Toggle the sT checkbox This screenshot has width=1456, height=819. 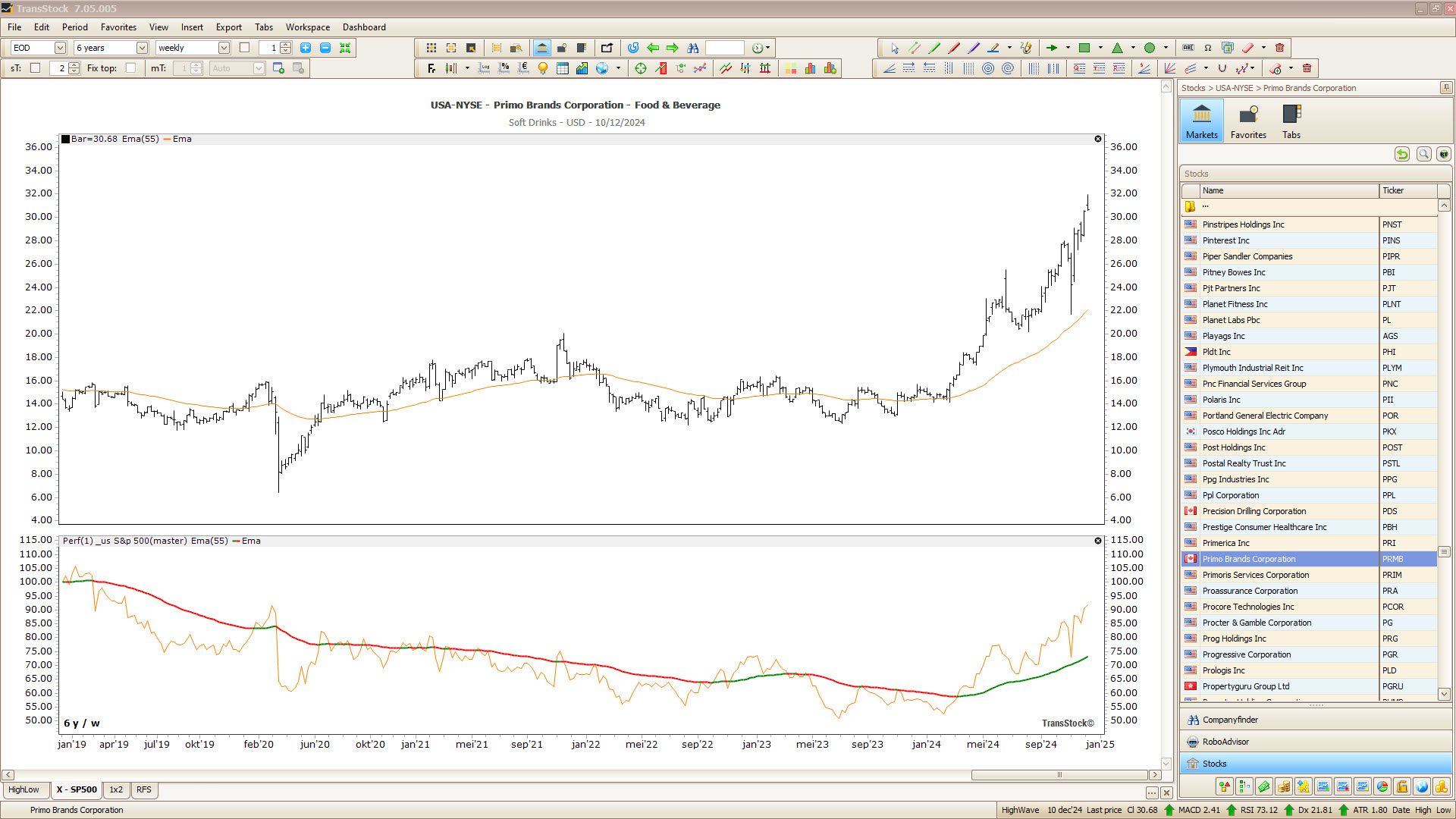pyautogui.click(x=35, y=67)
